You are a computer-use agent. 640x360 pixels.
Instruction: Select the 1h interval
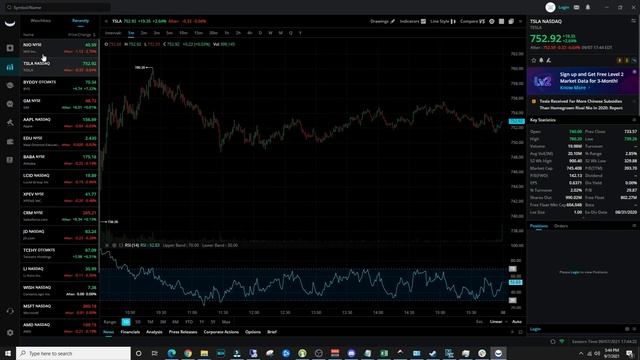227,33
